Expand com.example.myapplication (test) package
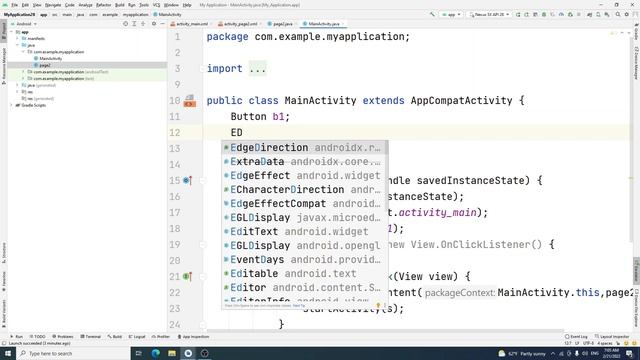Screen dimensions: 640x360 click(23, 78)
